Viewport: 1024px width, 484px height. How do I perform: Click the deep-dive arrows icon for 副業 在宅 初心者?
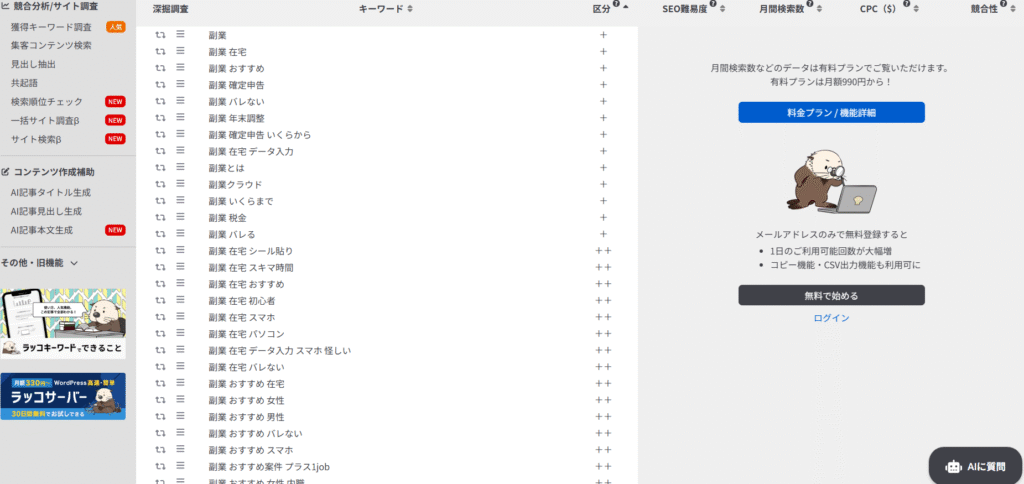(160, 300)
